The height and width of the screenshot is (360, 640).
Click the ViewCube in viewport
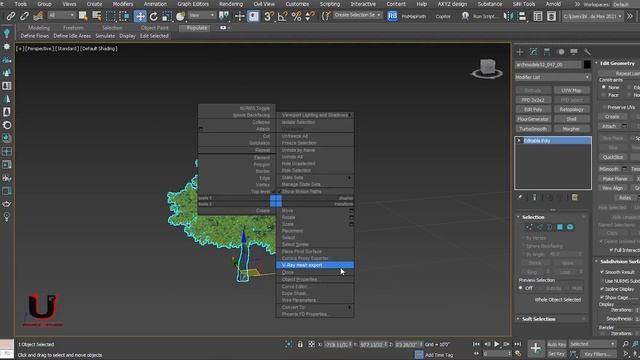point(487,68)
